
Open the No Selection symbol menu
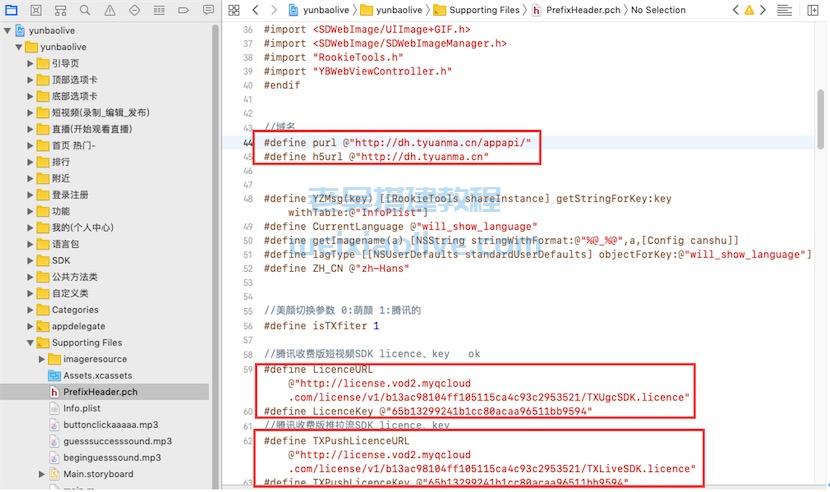click(x=658, y=10)
